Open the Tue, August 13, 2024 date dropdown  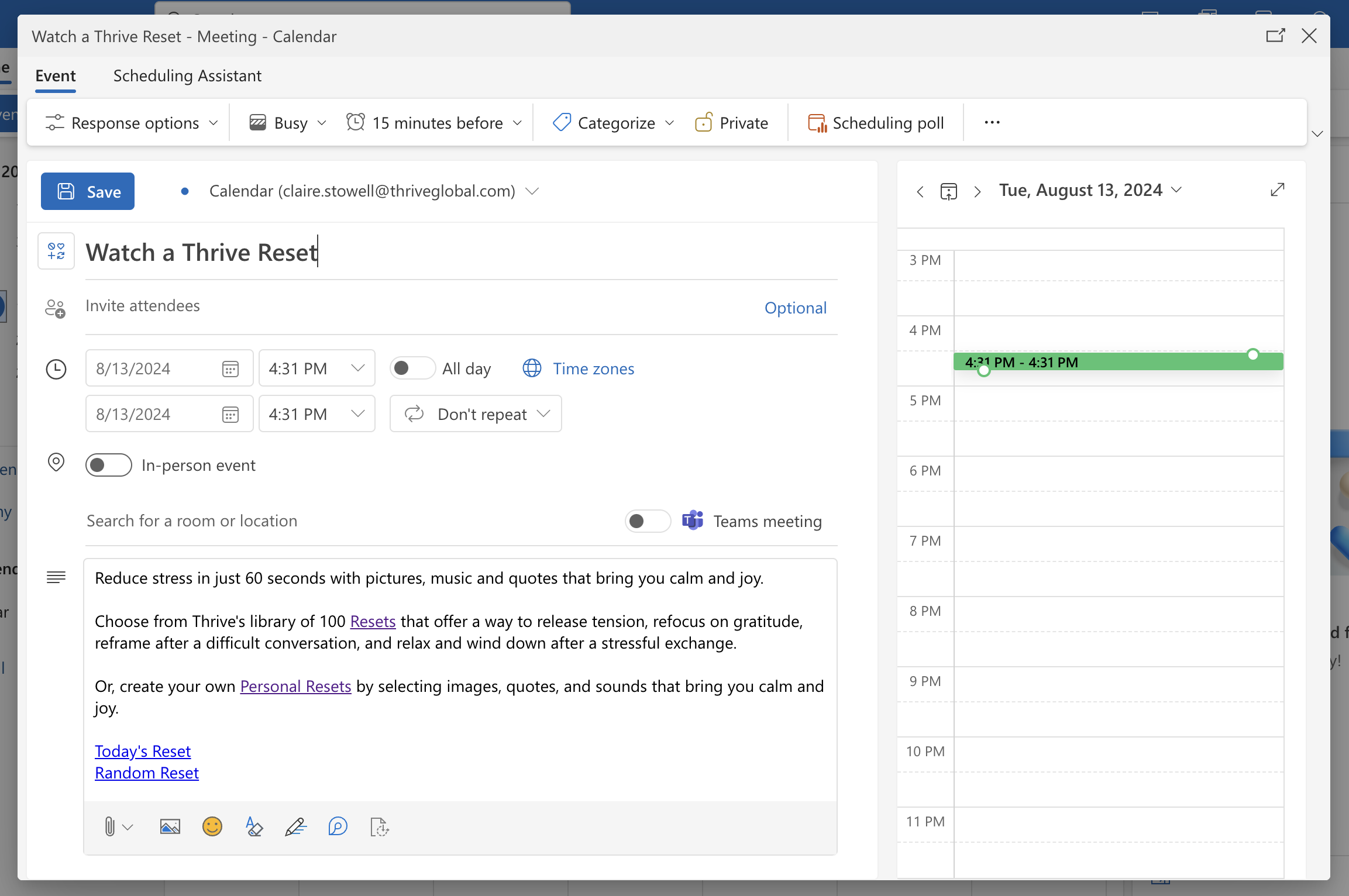click(1090, 190)
